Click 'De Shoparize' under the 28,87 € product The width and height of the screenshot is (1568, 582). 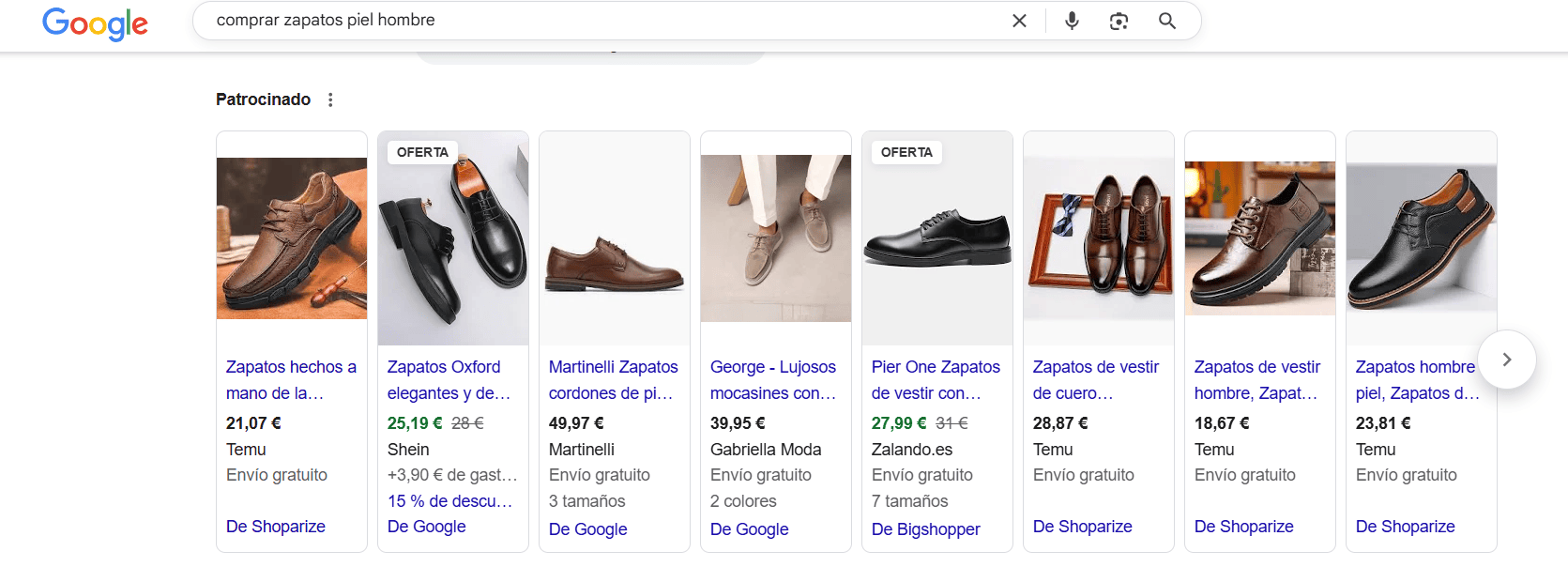click(x=1083, y=527)
